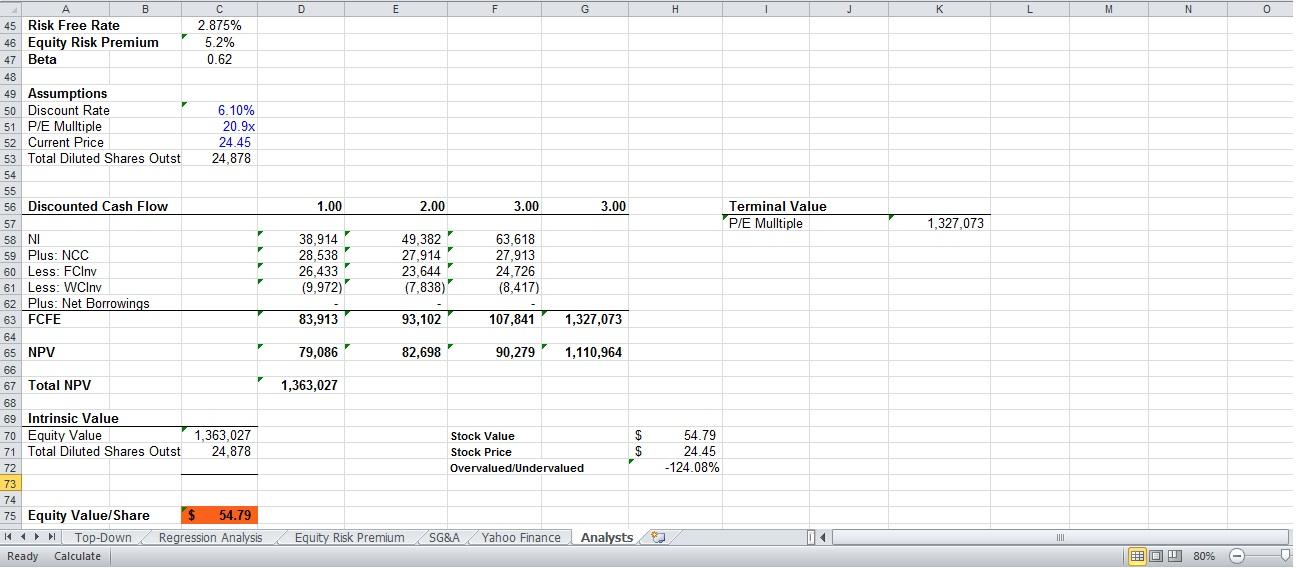Select year 3 NI value 63,618
The height and width of the screenshot is (568, 1296).
(x=495, y=239)
